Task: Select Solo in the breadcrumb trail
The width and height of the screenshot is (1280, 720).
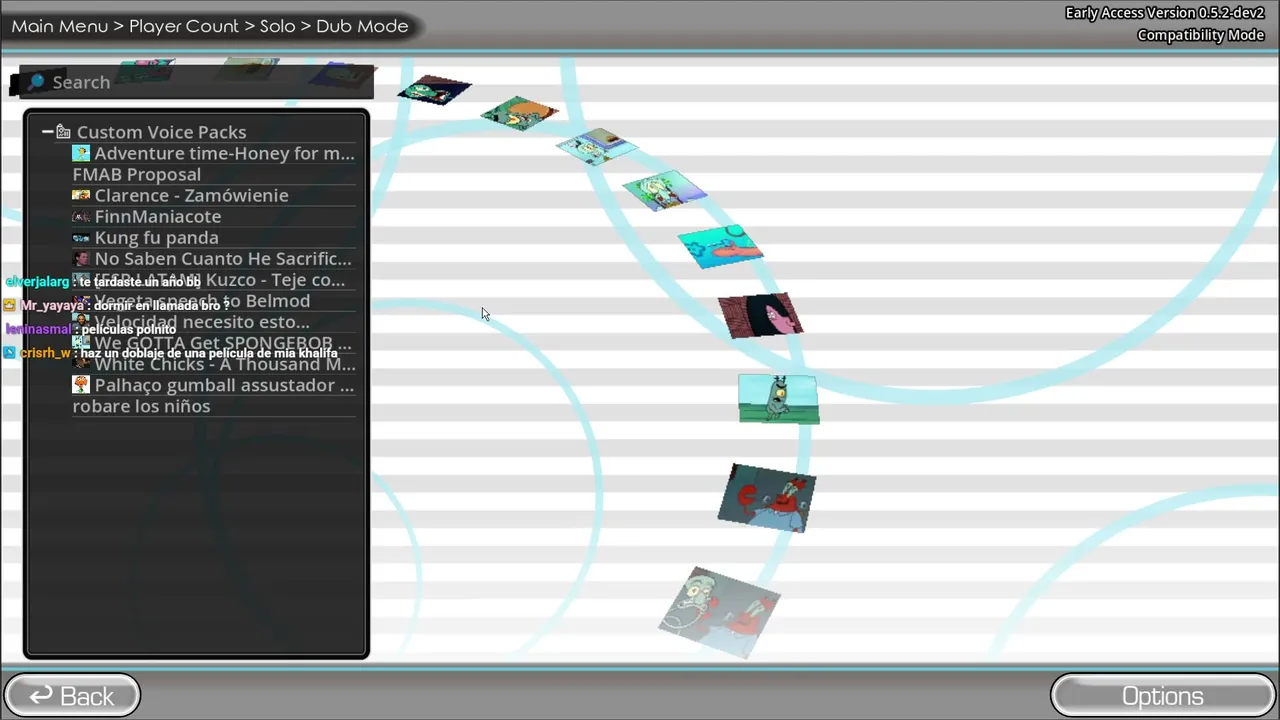Action: [277, 26]
